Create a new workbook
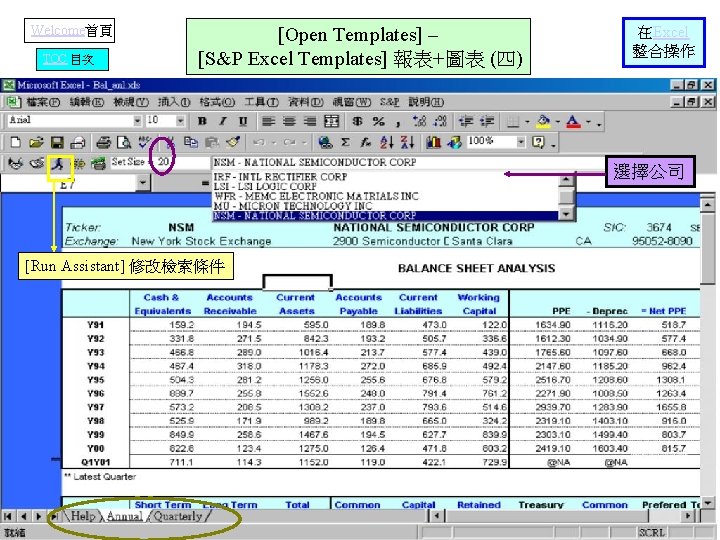 15,142
